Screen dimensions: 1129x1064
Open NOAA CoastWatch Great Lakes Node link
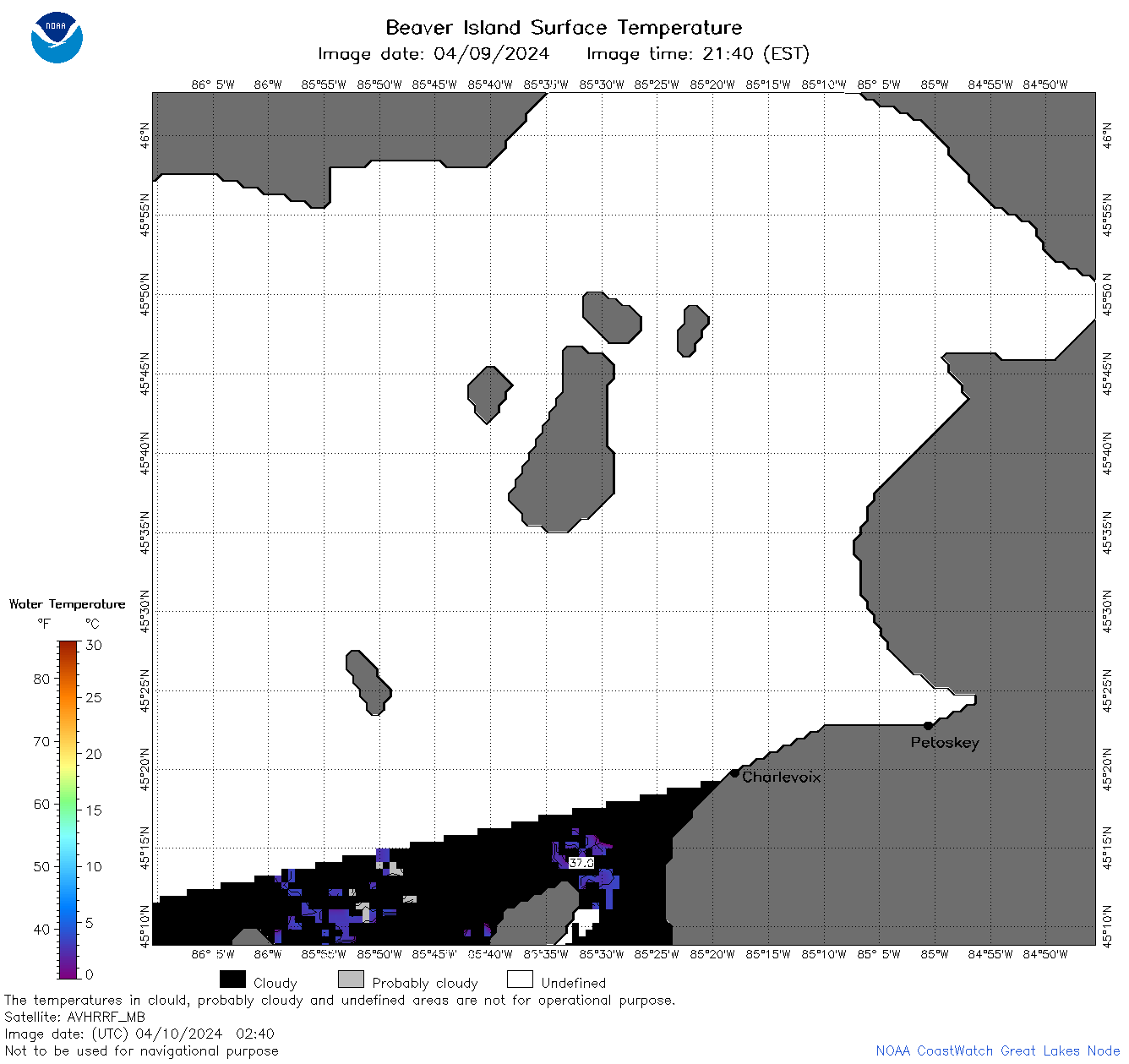tap(998, 1050)
